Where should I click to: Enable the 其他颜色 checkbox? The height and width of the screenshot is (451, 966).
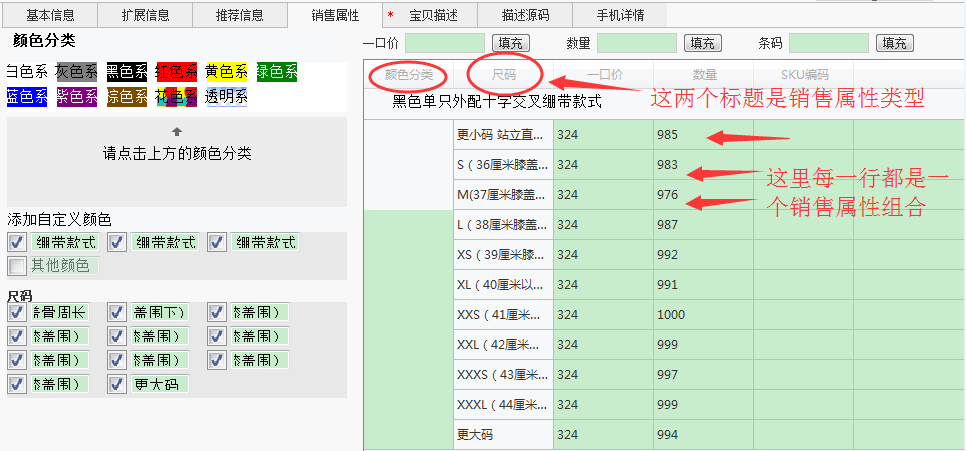coord(17,266)
